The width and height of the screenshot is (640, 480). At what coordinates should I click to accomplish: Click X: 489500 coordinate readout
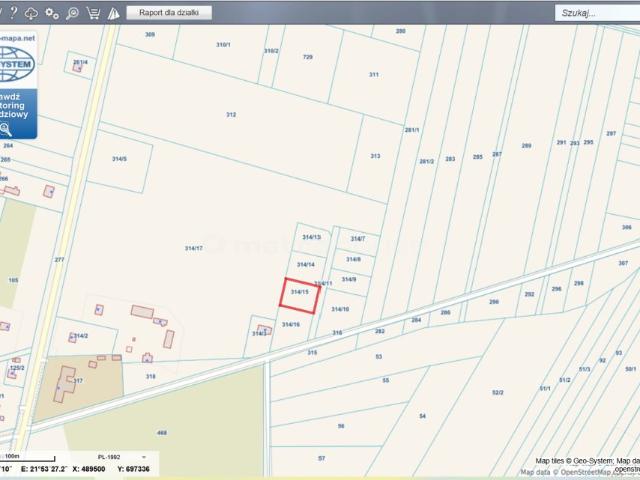coord(89,469)
